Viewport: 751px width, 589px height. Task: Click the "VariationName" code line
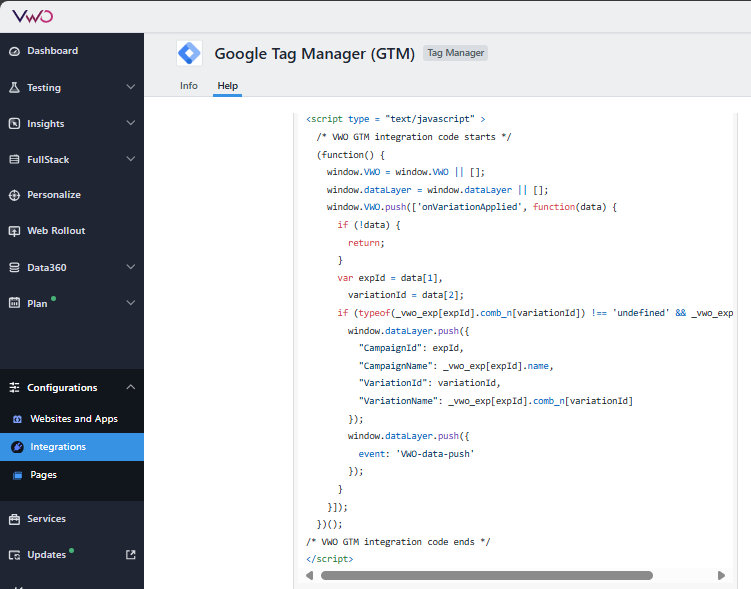(x=496, y=401)
